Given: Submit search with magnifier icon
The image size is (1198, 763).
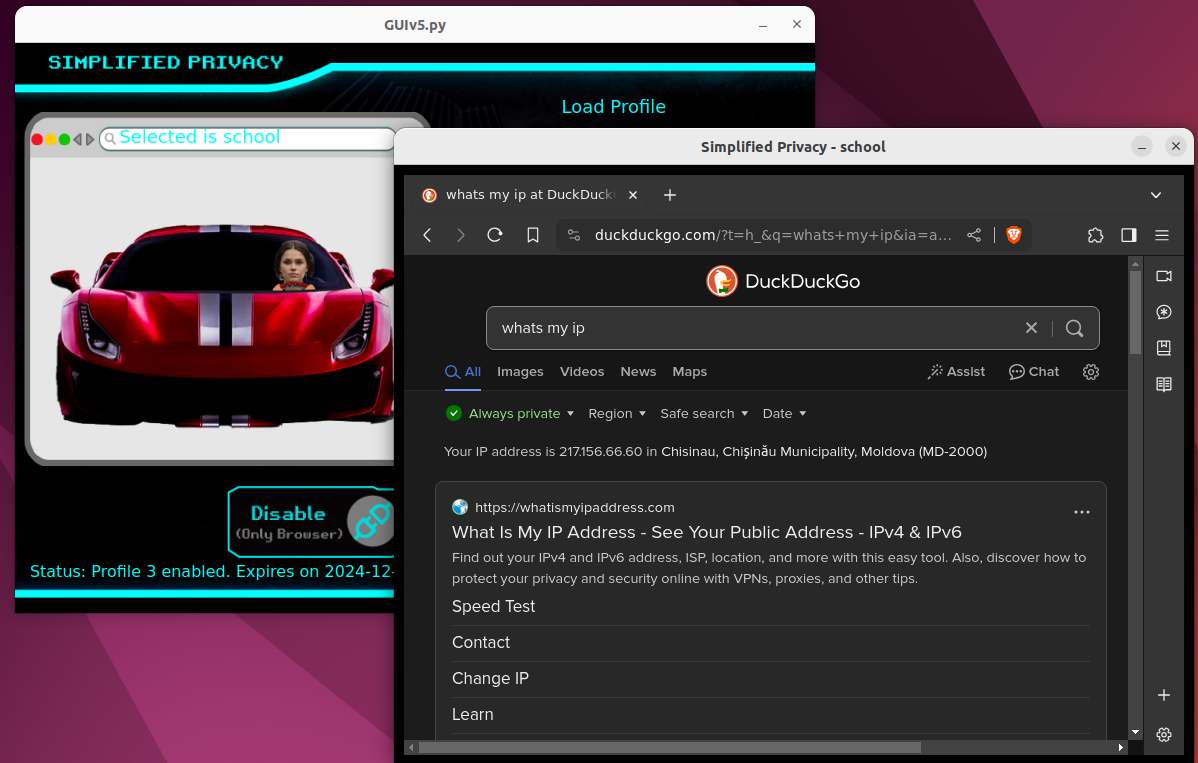Looking at the screenshot, I should [x=1075, y=328].
